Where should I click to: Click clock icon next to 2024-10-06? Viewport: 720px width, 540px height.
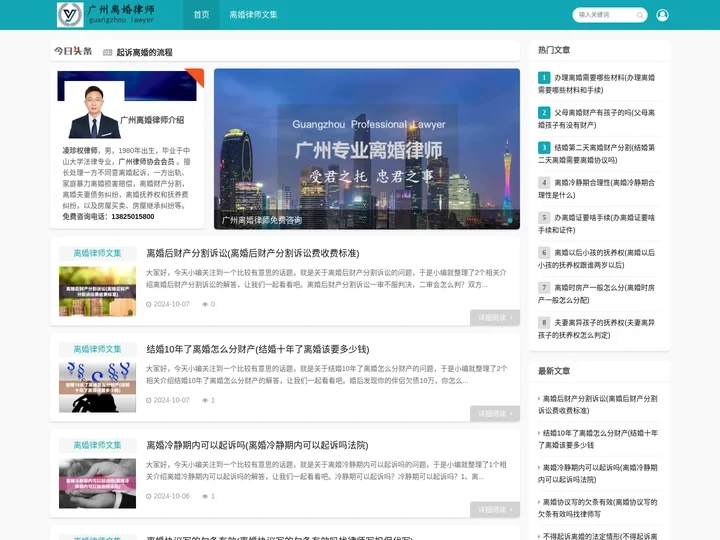point(149,496)
